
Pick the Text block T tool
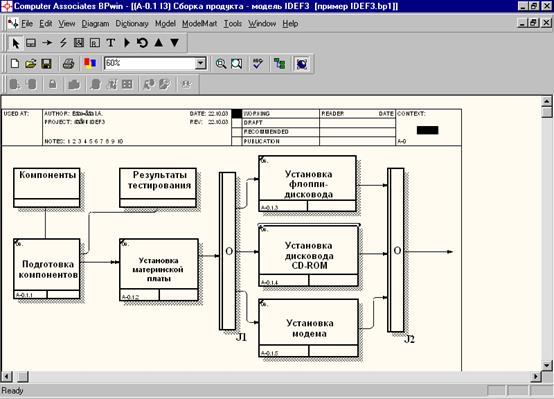[x=111, y=43]
